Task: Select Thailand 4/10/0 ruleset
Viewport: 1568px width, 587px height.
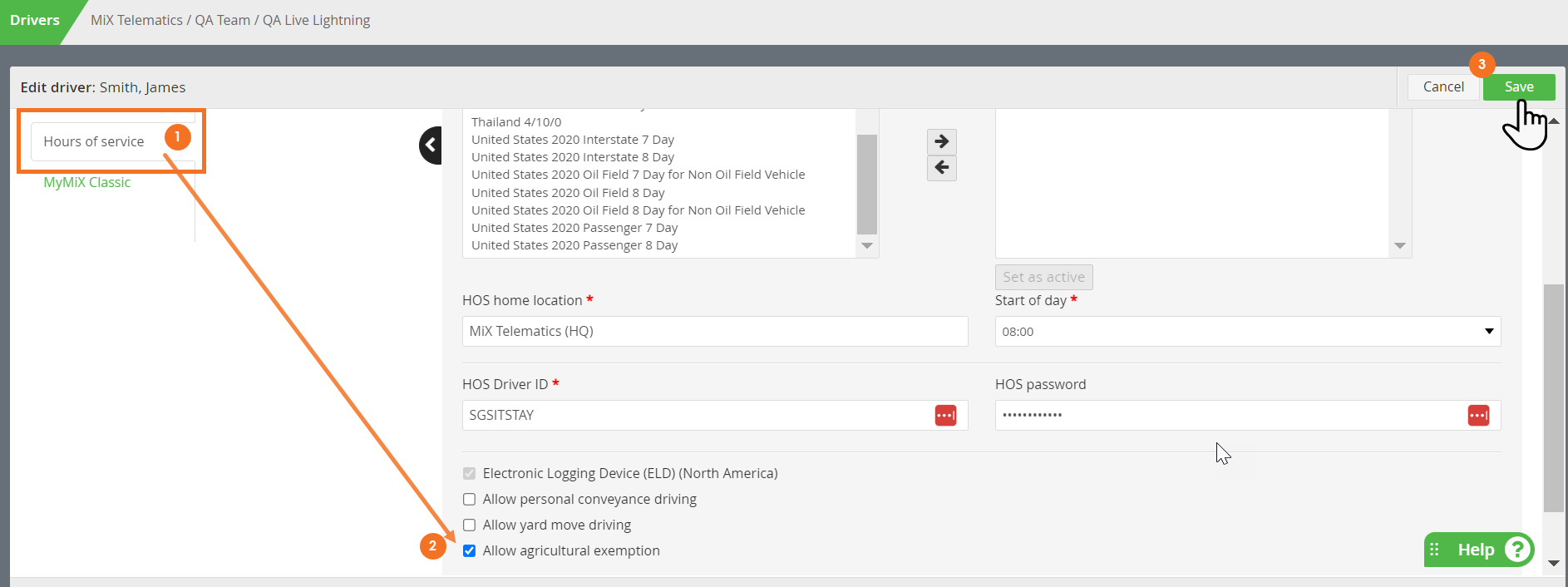Action: point(516,122)
